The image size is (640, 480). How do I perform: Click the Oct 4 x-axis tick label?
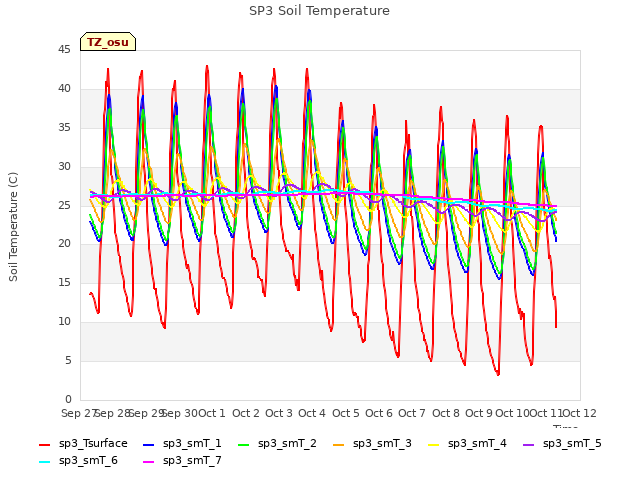click(x=312, y=413)
